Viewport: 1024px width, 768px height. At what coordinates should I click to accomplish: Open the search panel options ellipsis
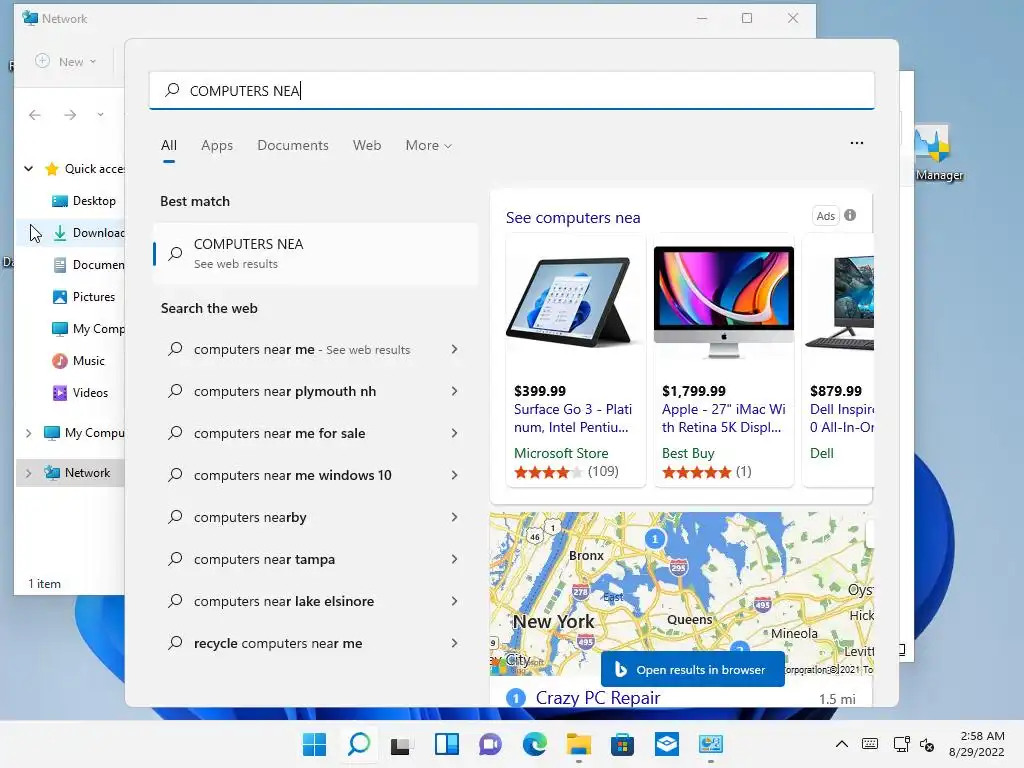tap(857, 143)
